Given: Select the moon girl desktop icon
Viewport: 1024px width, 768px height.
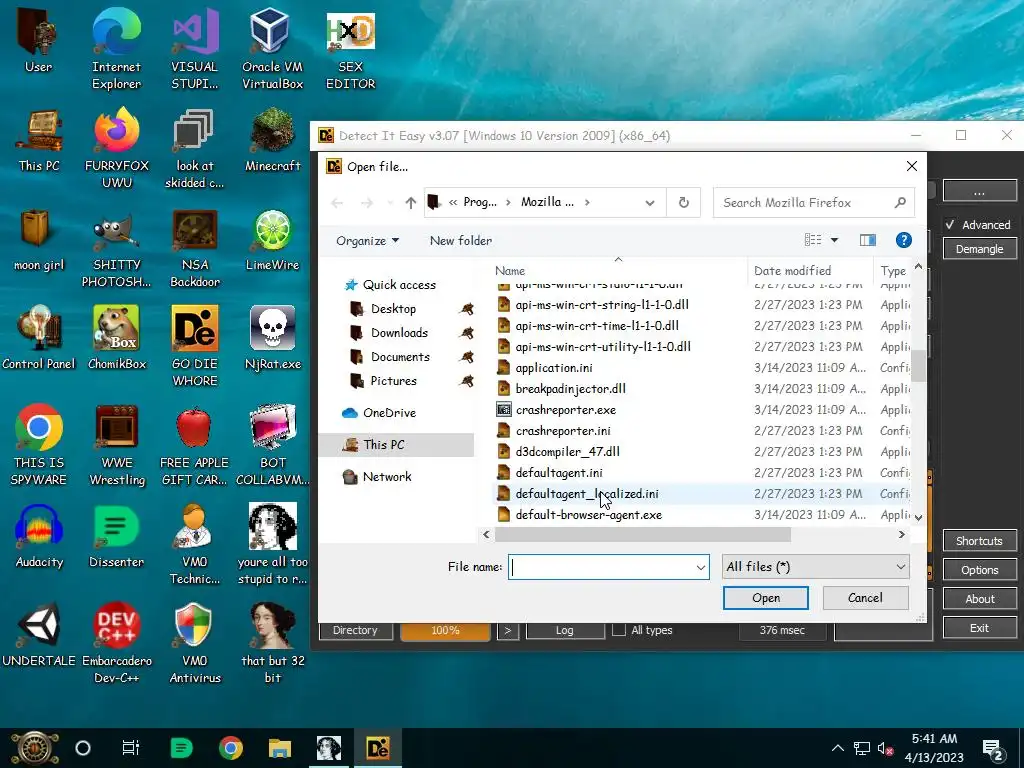Looking at the screenshot, I should (39, 240).
